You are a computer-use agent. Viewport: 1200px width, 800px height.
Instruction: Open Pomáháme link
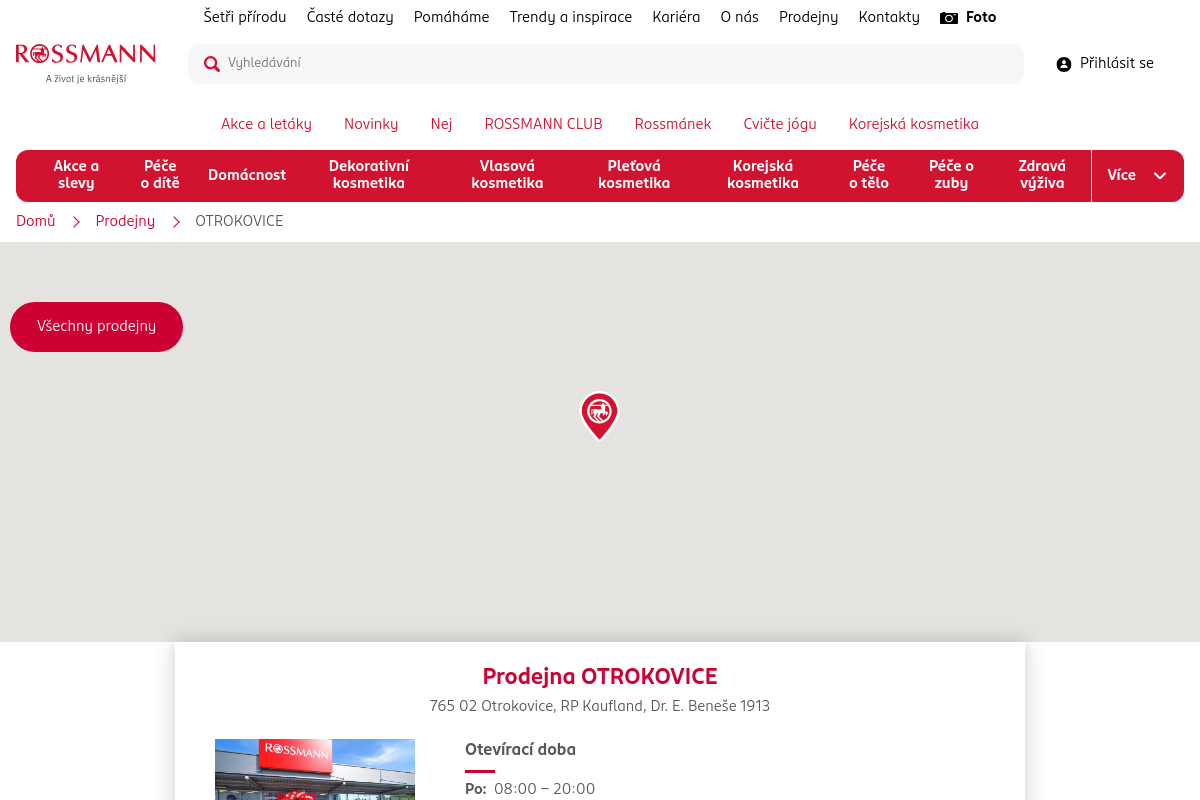tap(452, 17)
